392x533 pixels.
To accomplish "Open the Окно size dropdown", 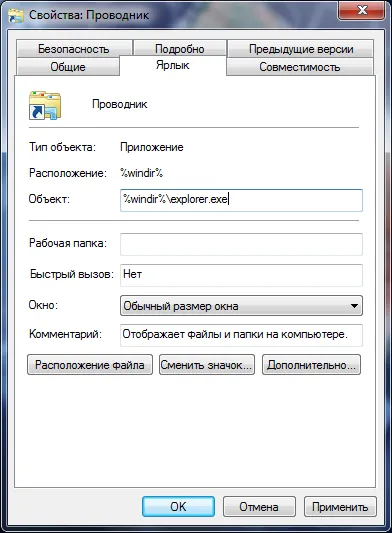I will [241, 306].
